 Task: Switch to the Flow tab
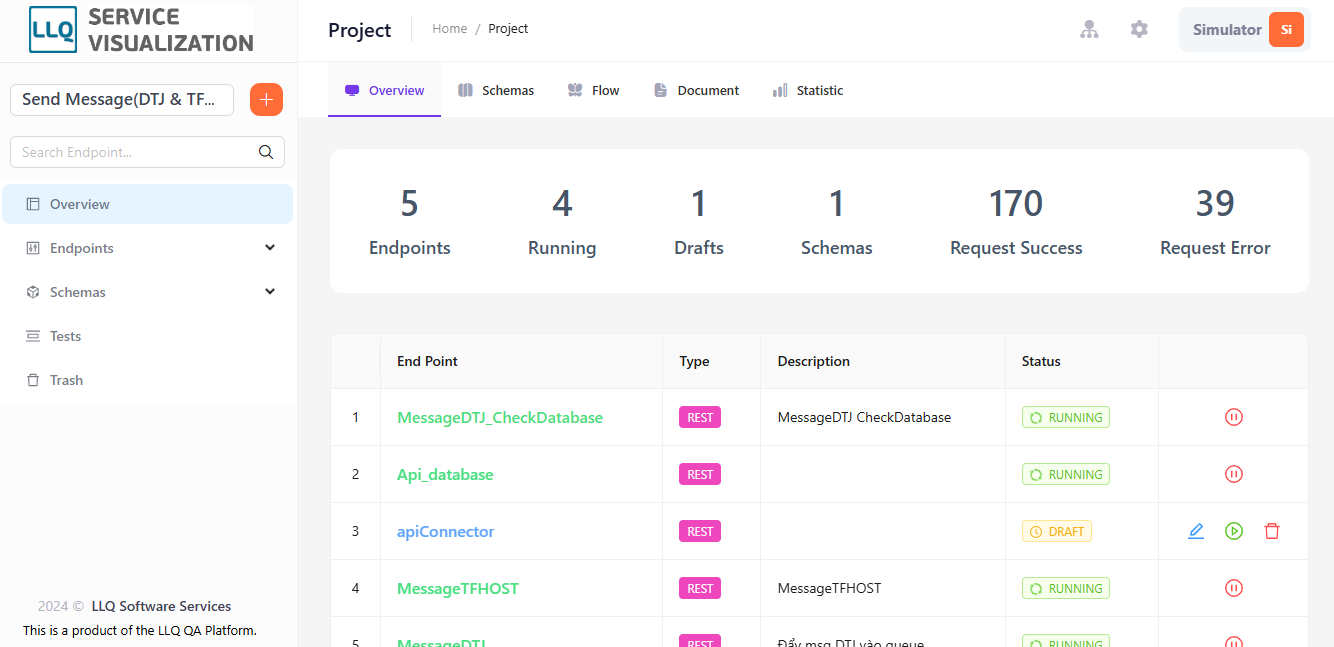(594, 90)
